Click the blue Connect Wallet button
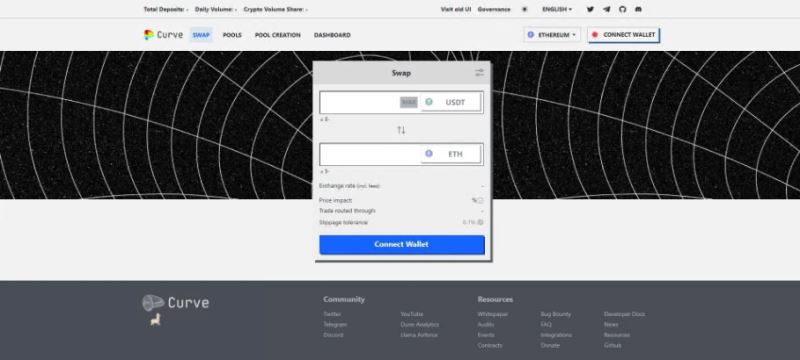This screenshot has height=360, width=800. [x=402, y=244]
